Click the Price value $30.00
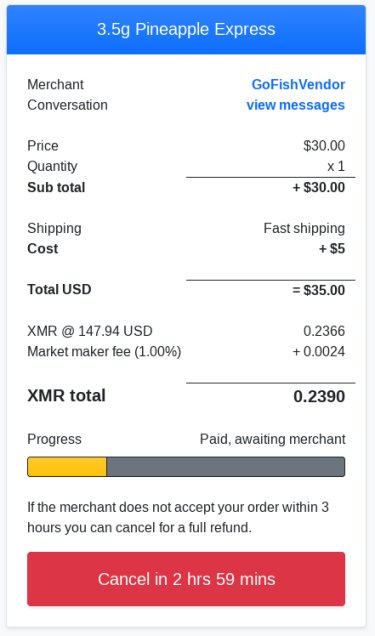 [x=324, y=146]
